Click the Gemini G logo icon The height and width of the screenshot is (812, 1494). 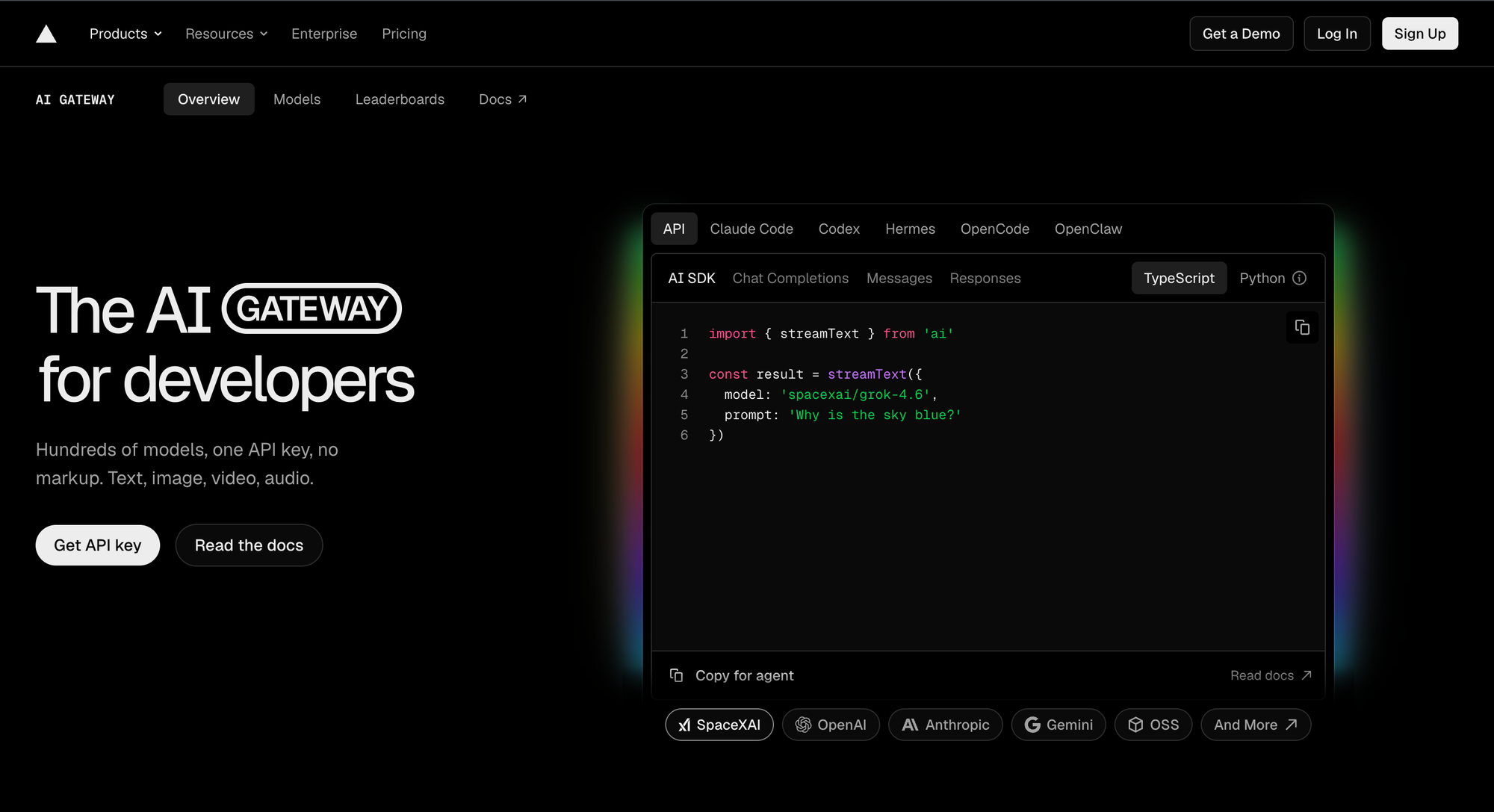(1032, 725)
